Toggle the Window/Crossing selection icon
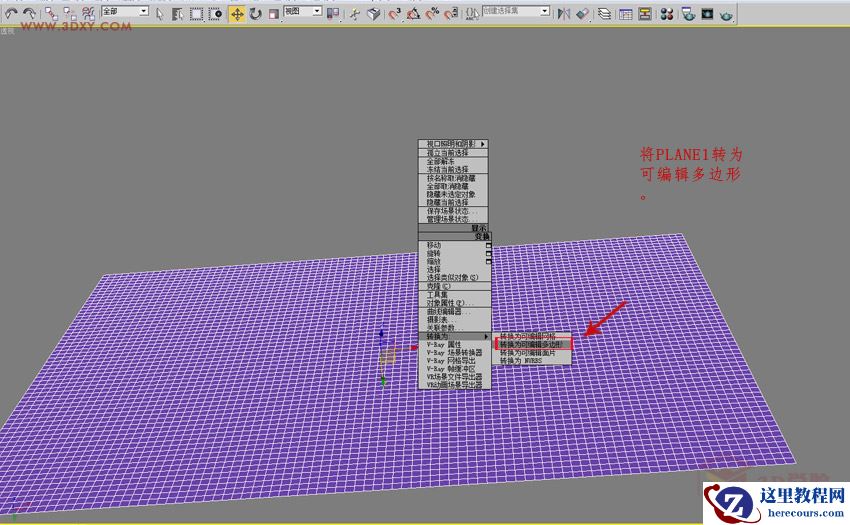Image resolution: width=850 pixels, height=525 pixels. click(x=215, y=14)
